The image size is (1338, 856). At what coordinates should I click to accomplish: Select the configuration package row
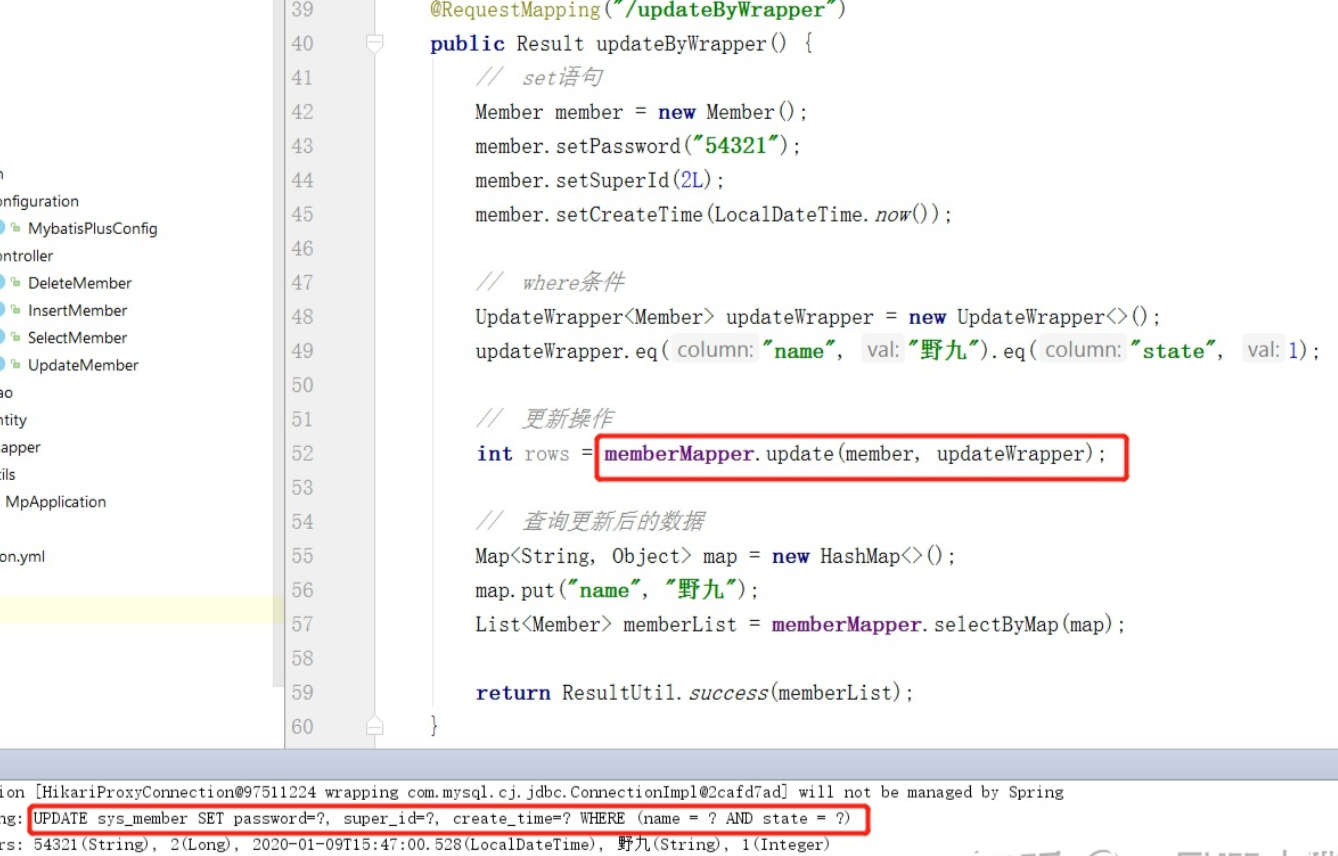tap(38, 201)
